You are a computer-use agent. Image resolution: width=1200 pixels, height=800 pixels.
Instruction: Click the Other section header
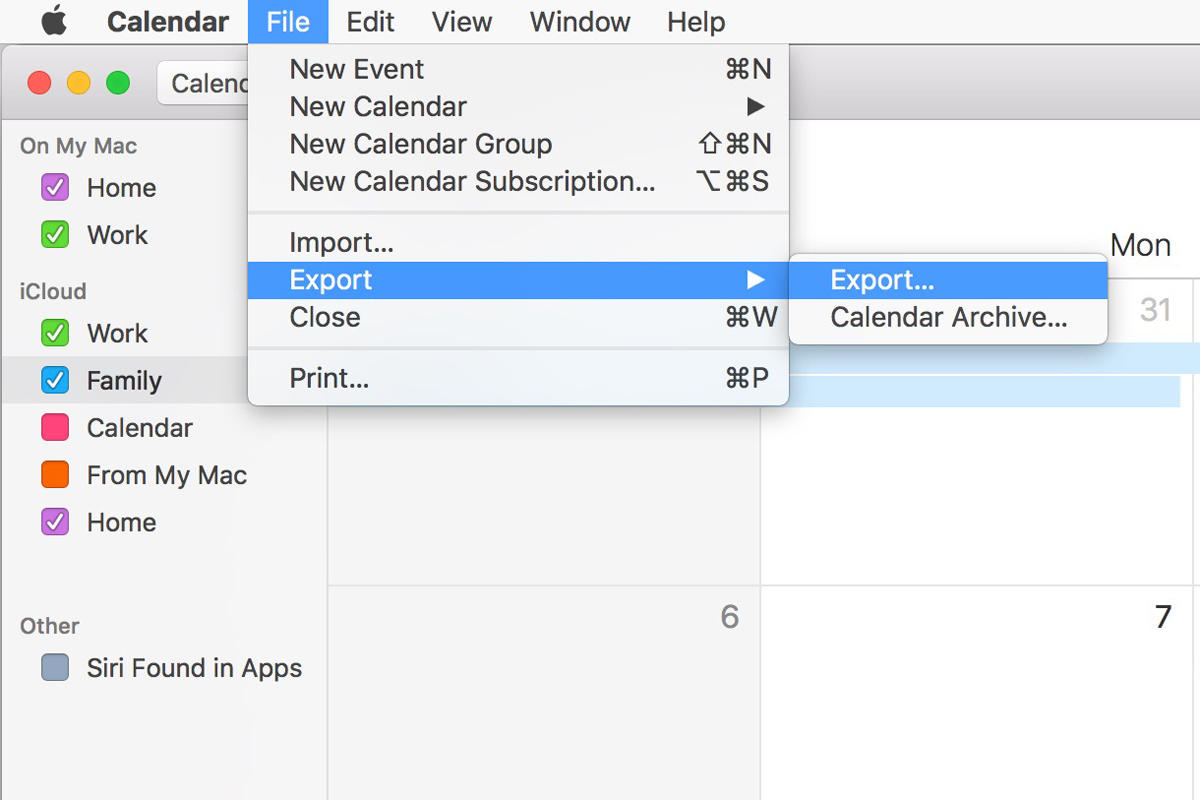pos(50,626)
